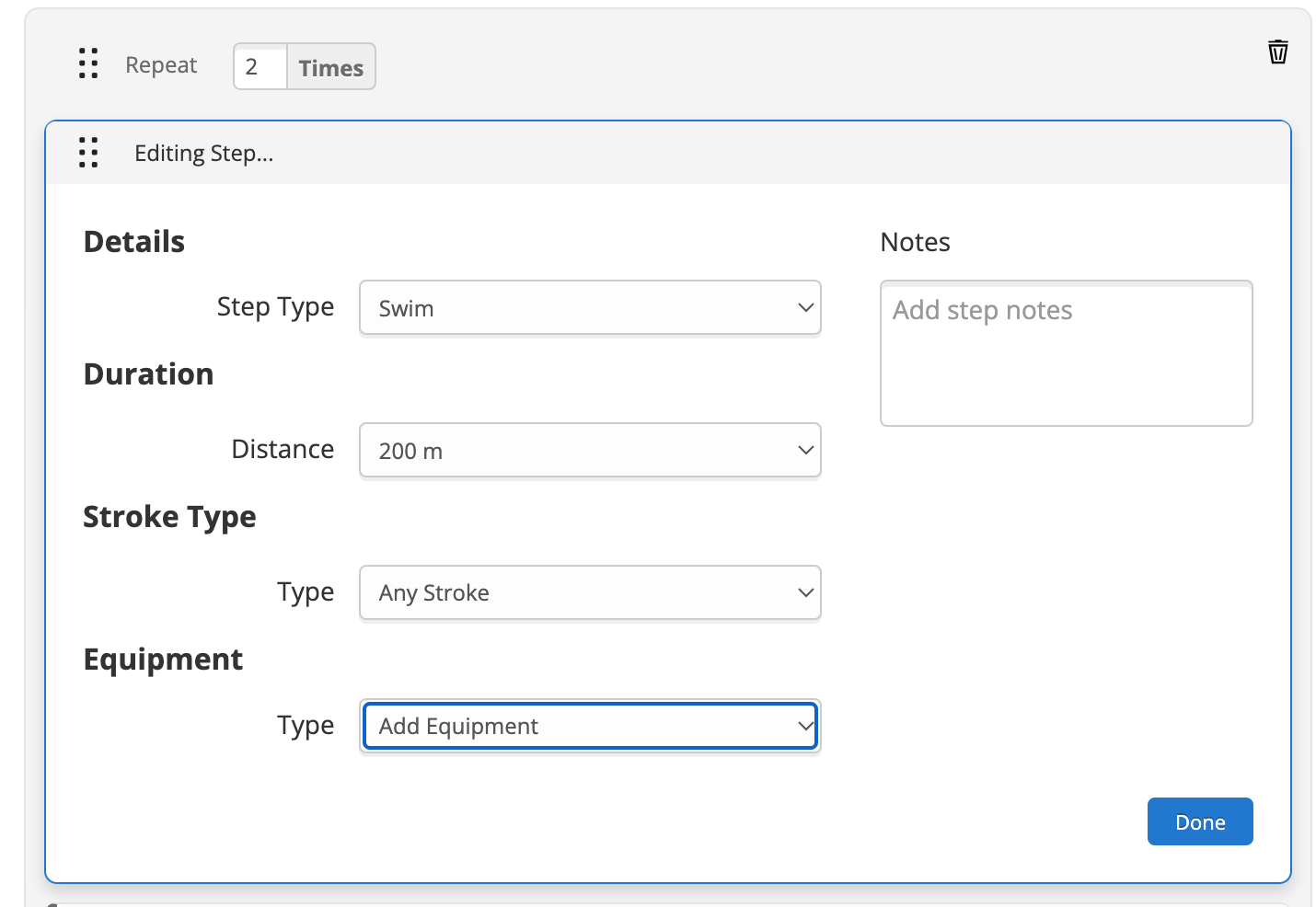Click the Details heading
The height and width of the screenshot is (907, 1316).
(x=134, y=241)
